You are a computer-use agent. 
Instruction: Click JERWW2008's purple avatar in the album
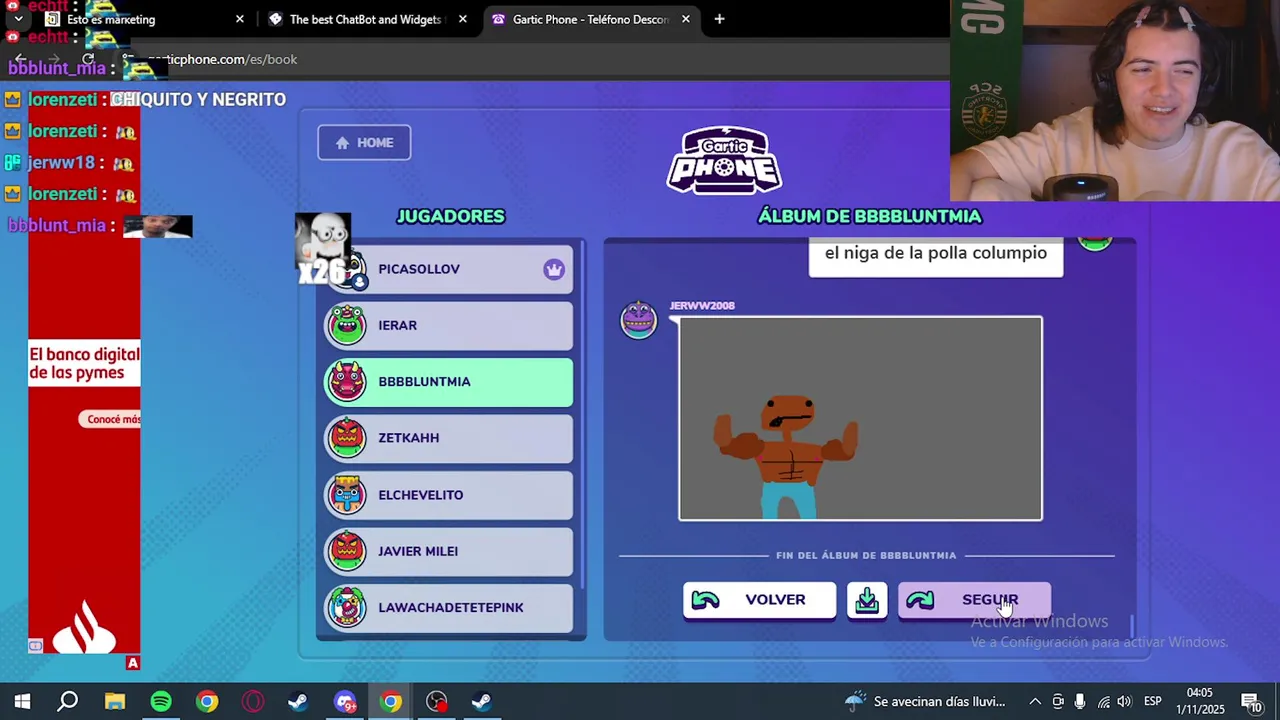click(x=638, y=320)
